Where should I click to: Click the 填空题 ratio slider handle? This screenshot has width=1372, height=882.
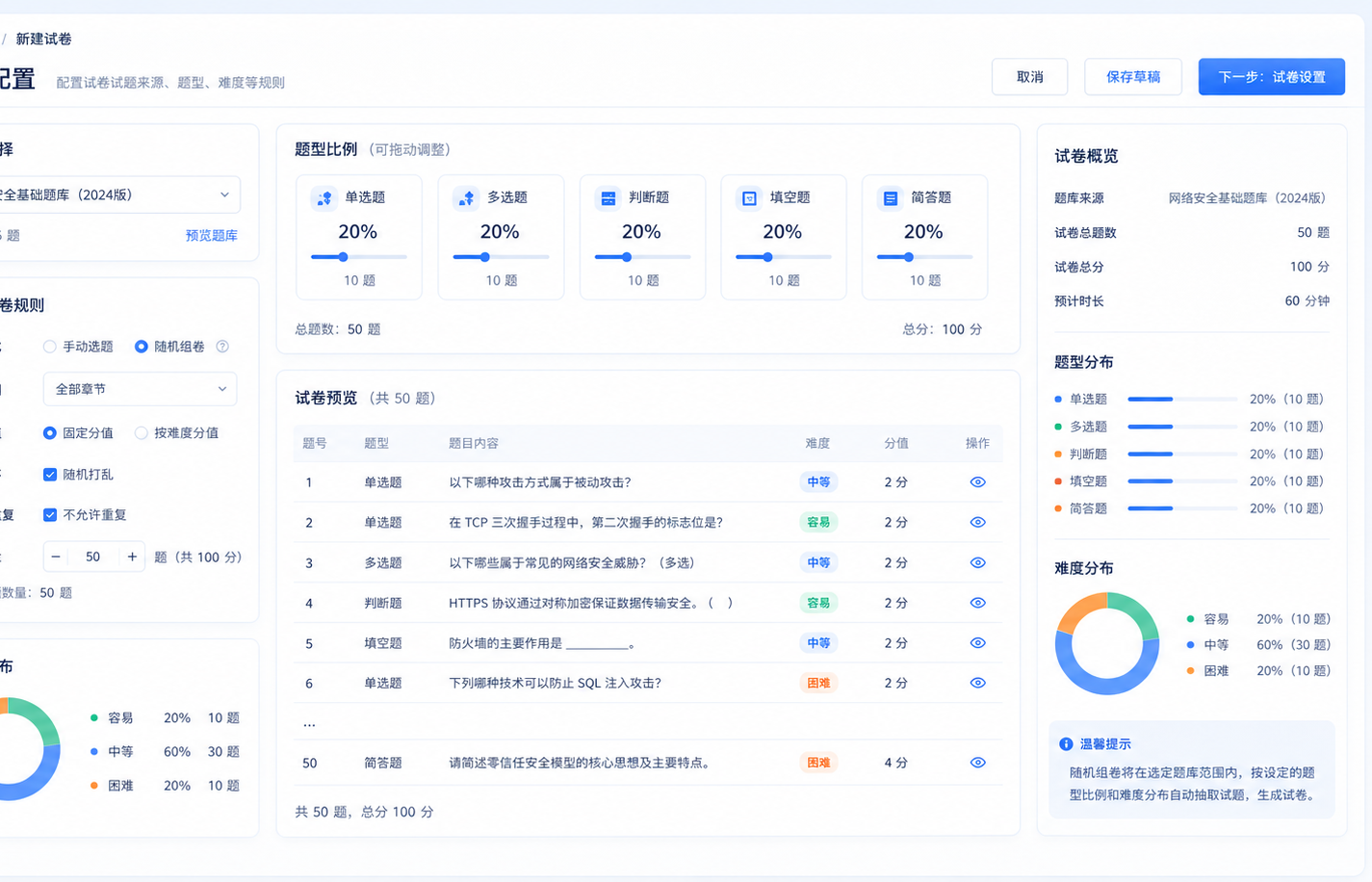[767, 257]
